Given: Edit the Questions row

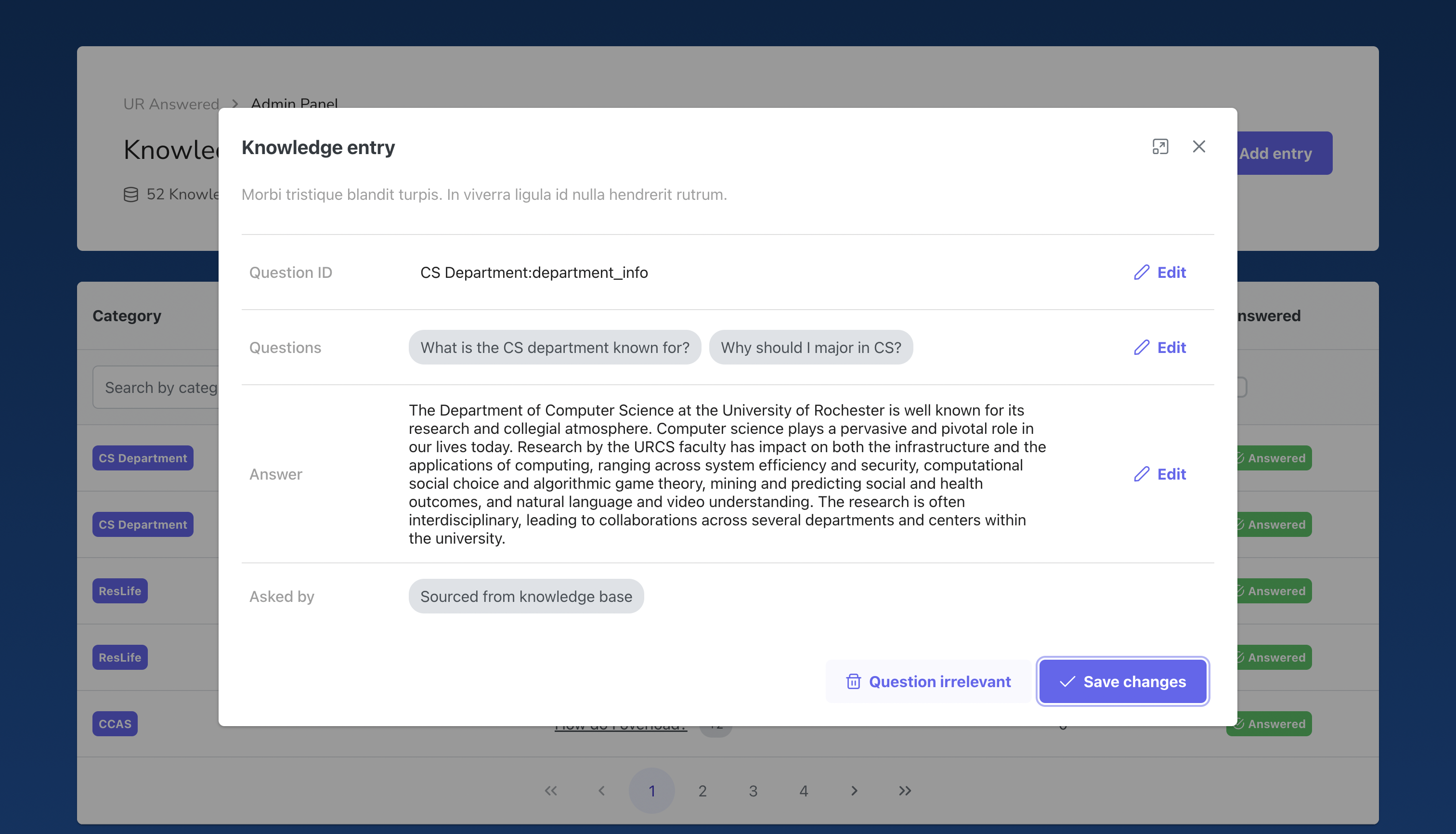Looking at the screenshot, I should [x=1160, y=347].
